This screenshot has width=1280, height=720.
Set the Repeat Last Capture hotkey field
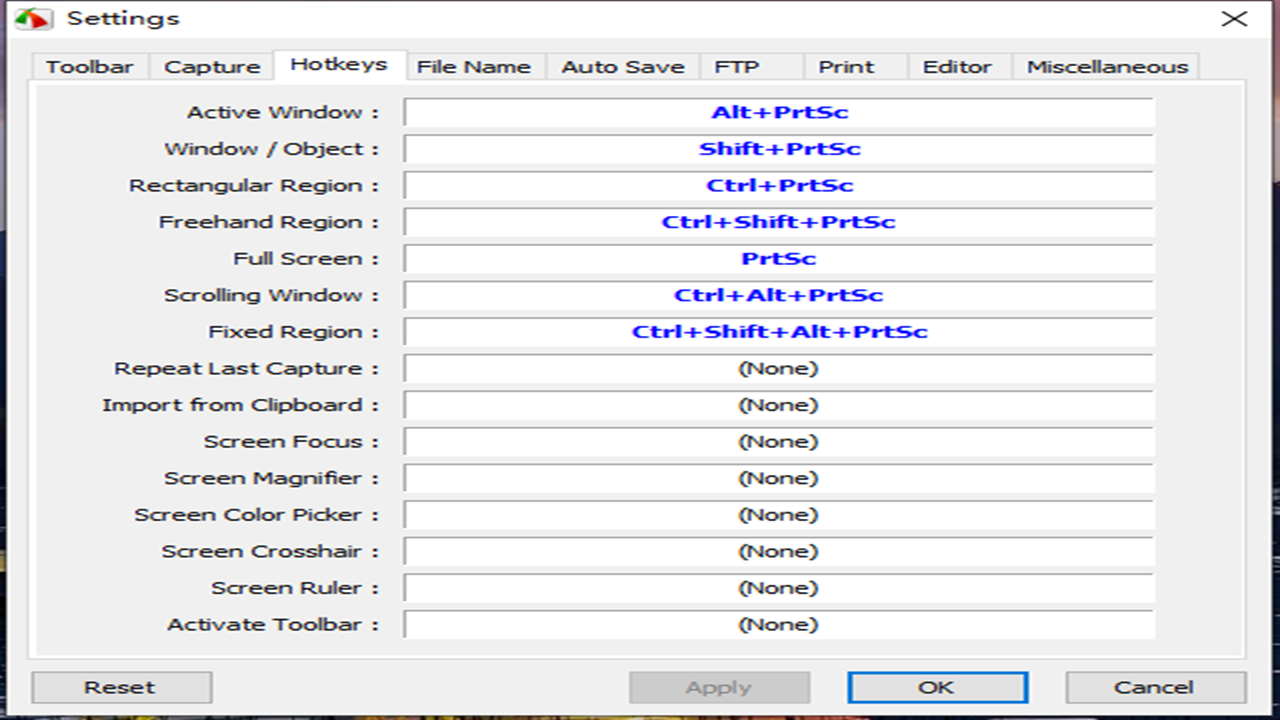point(779,368)
